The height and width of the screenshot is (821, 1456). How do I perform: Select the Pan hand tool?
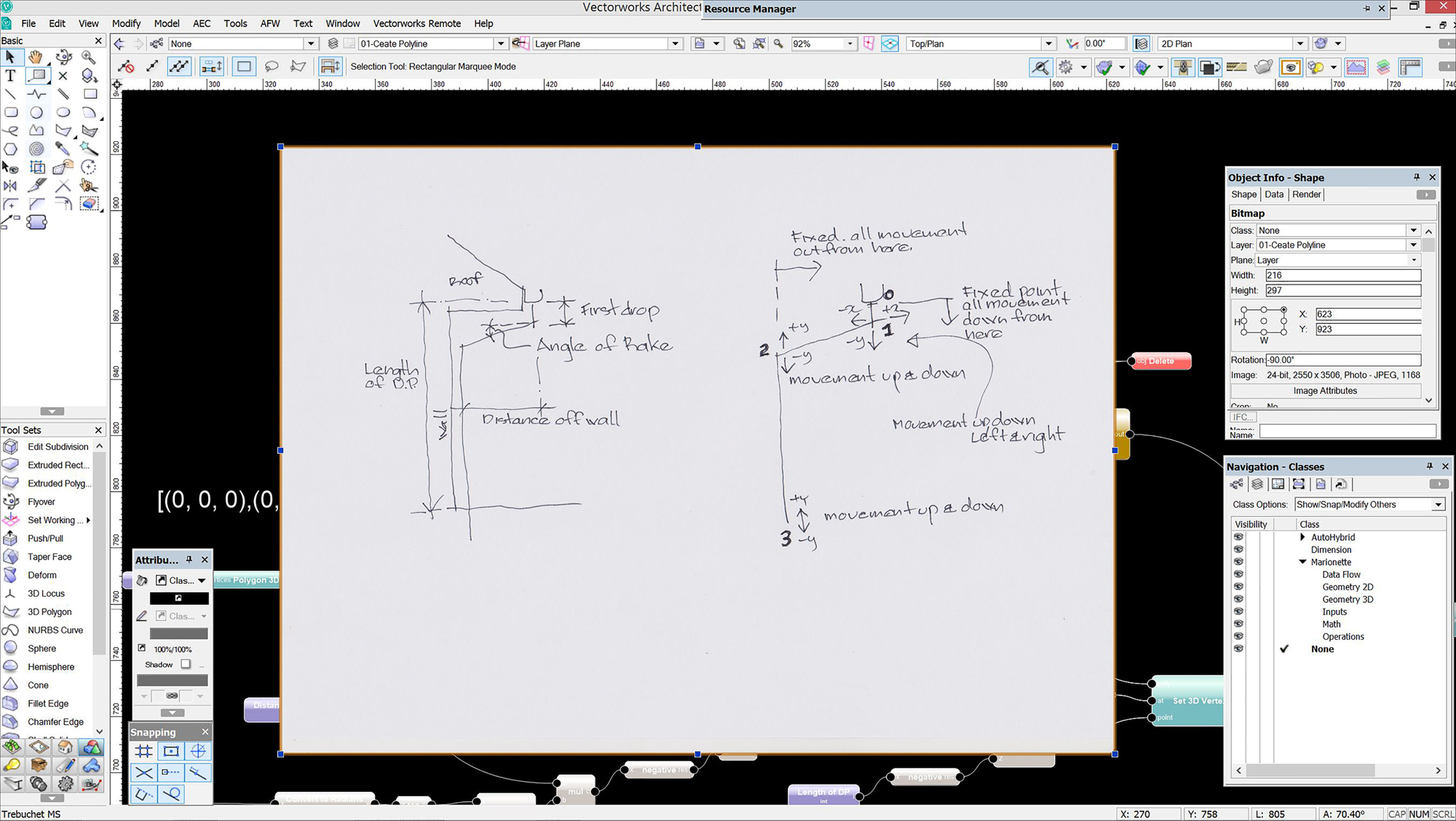(x=36, y=57)
